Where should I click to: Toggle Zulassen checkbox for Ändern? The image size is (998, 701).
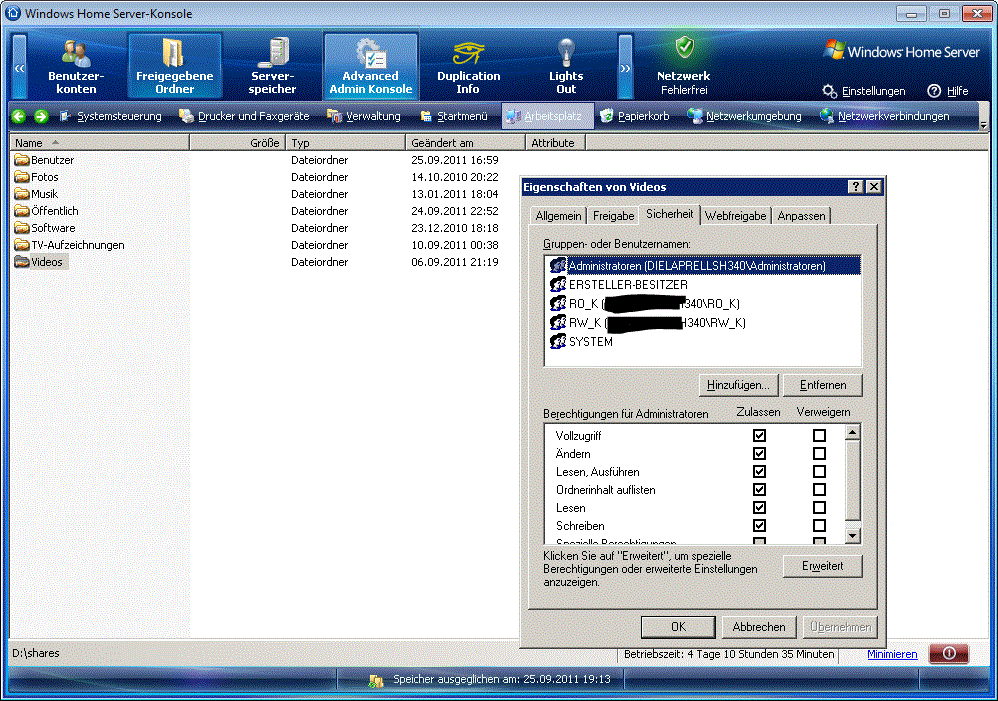(x=759, y=453)
